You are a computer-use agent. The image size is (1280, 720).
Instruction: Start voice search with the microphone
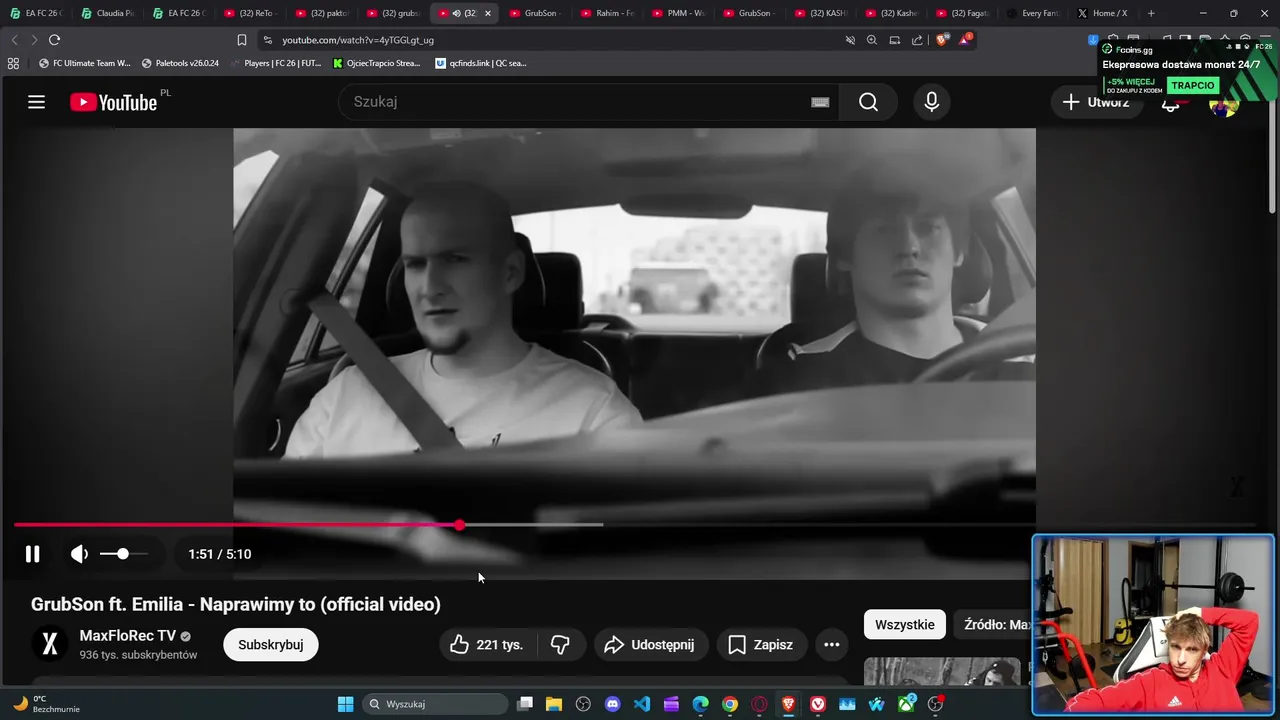[931, 102]
